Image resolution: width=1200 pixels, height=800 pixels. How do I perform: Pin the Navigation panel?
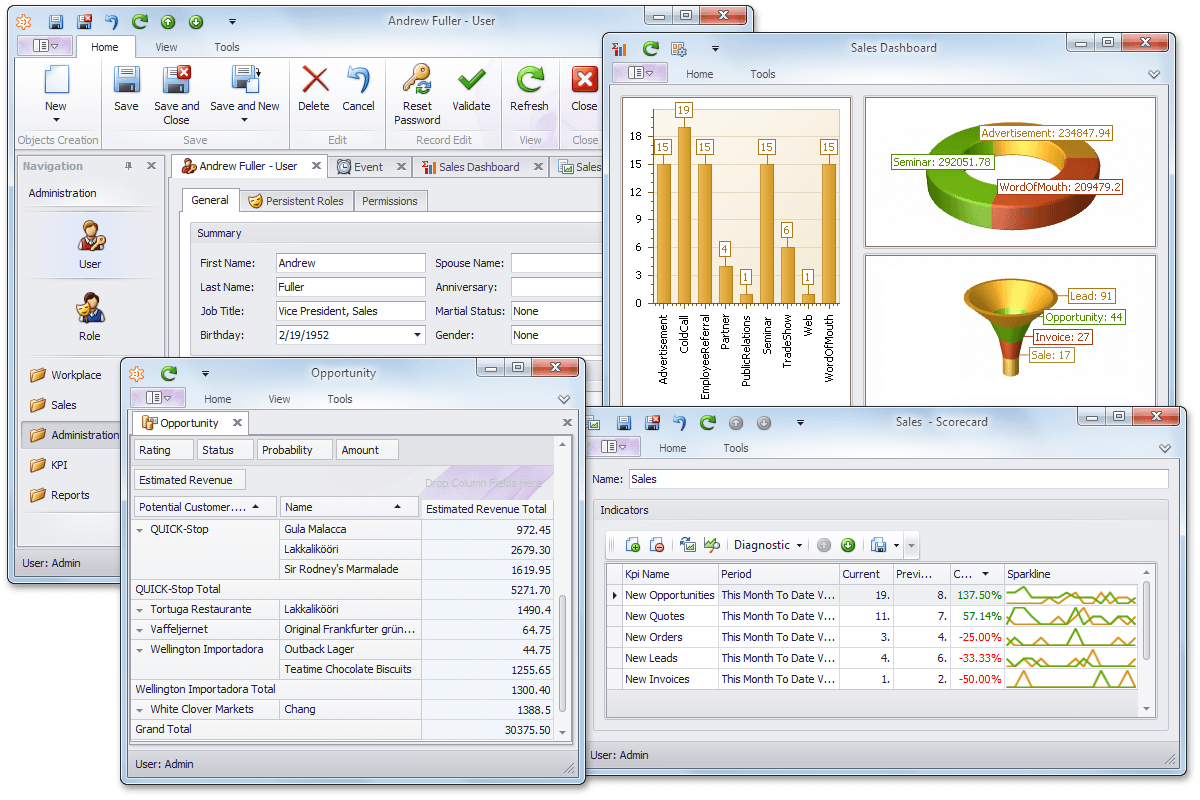(128, 166)
